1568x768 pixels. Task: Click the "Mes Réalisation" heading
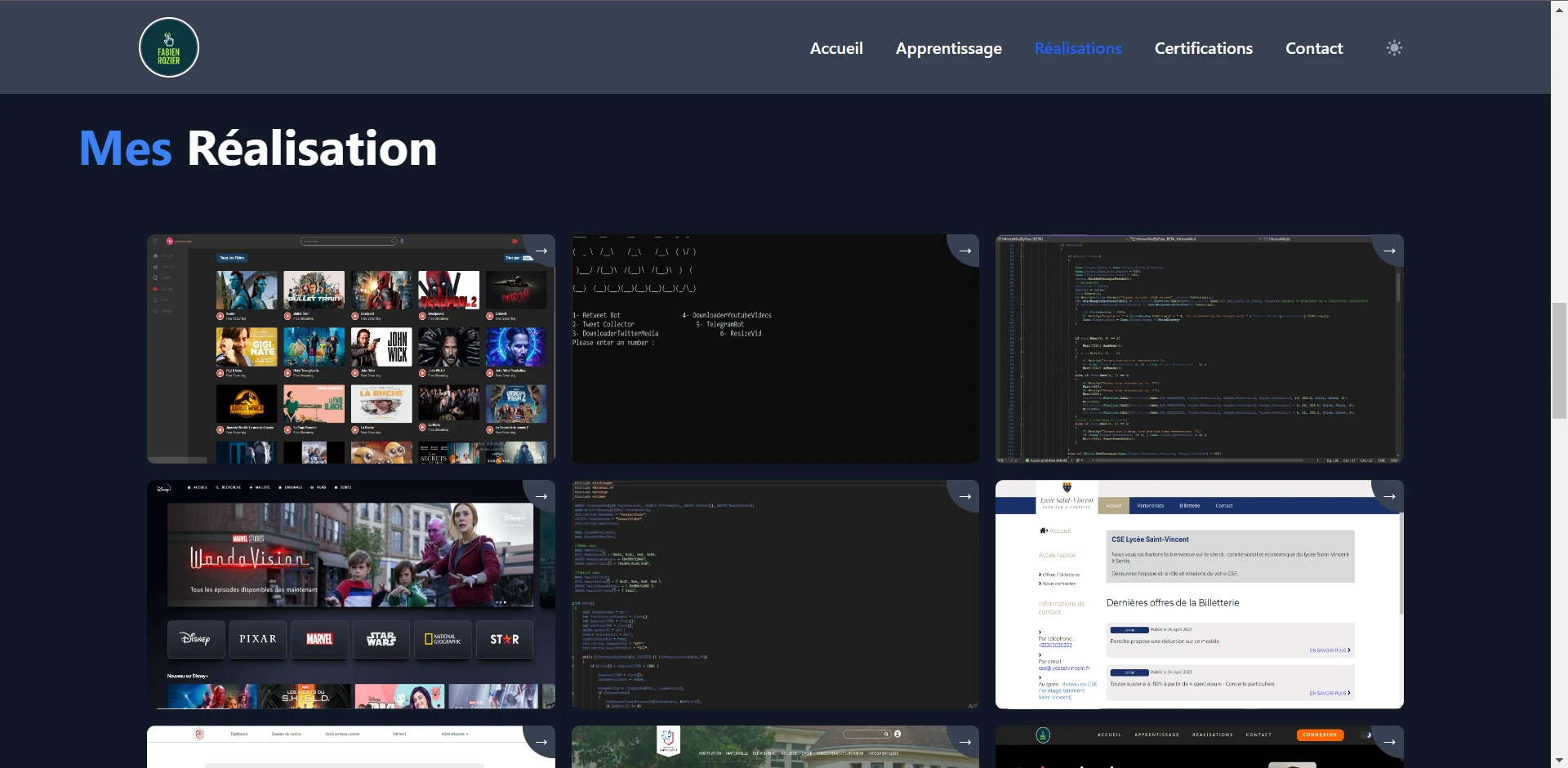click(258, 149)
